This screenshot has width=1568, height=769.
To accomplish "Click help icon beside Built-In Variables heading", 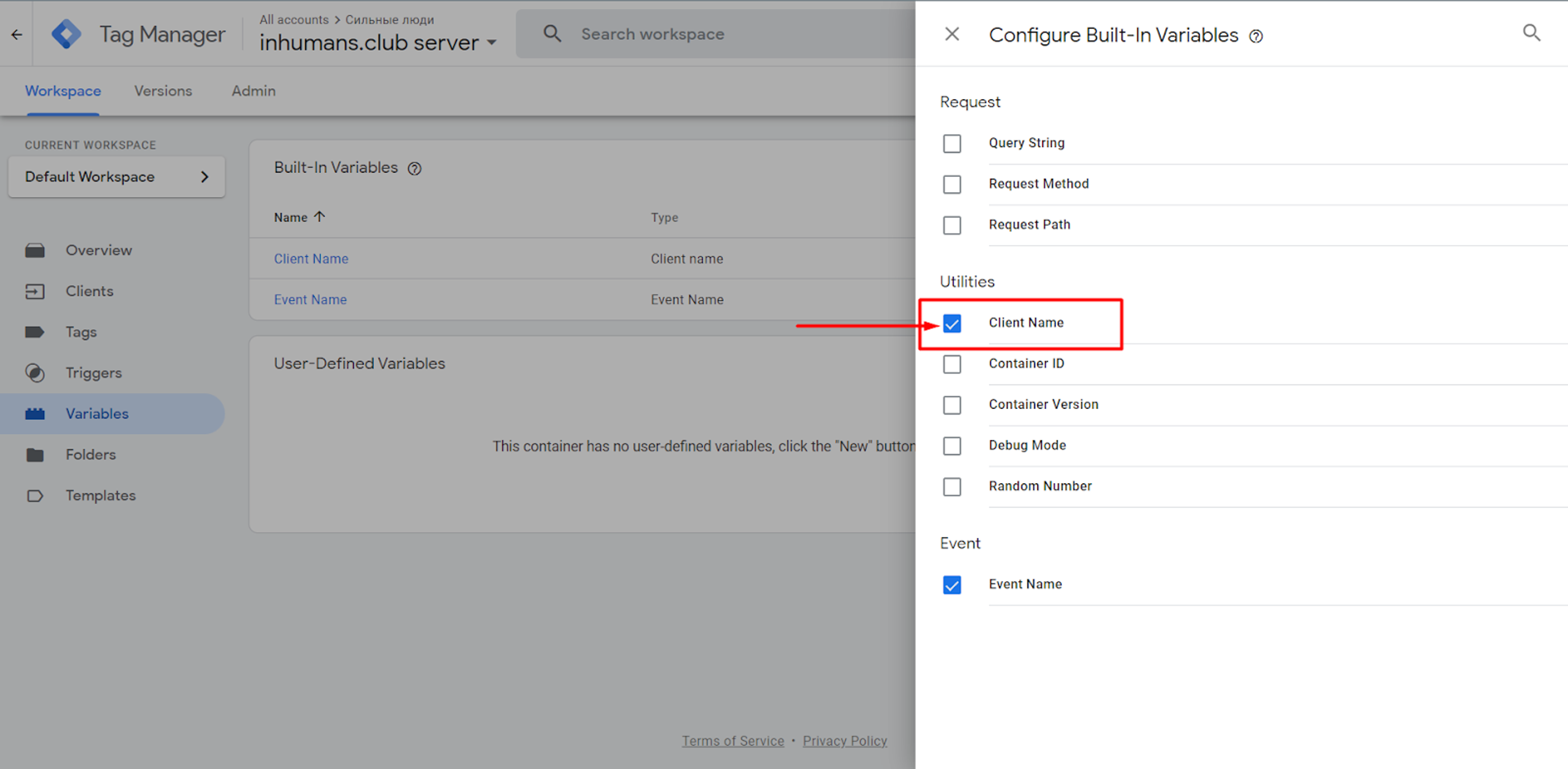I will (x=415, y=168).
